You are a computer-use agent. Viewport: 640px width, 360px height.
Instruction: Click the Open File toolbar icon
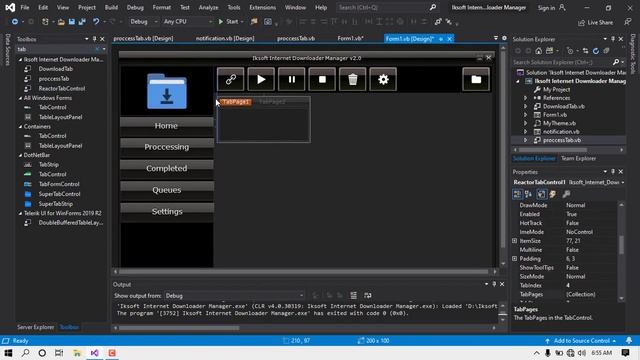(61, 22)
